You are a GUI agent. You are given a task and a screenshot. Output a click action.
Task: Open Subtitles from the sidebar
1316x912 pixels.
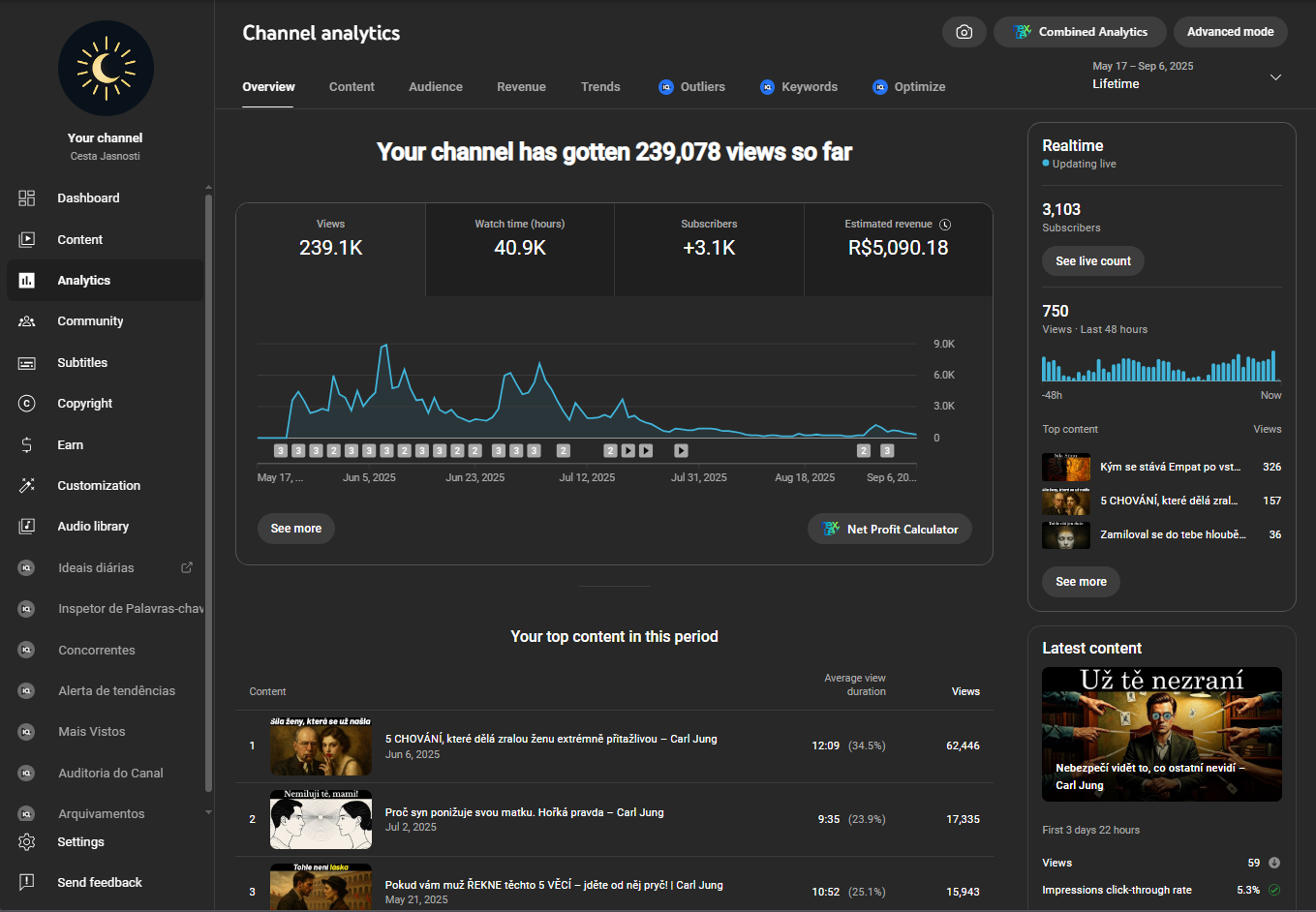(x=82, y=363)
